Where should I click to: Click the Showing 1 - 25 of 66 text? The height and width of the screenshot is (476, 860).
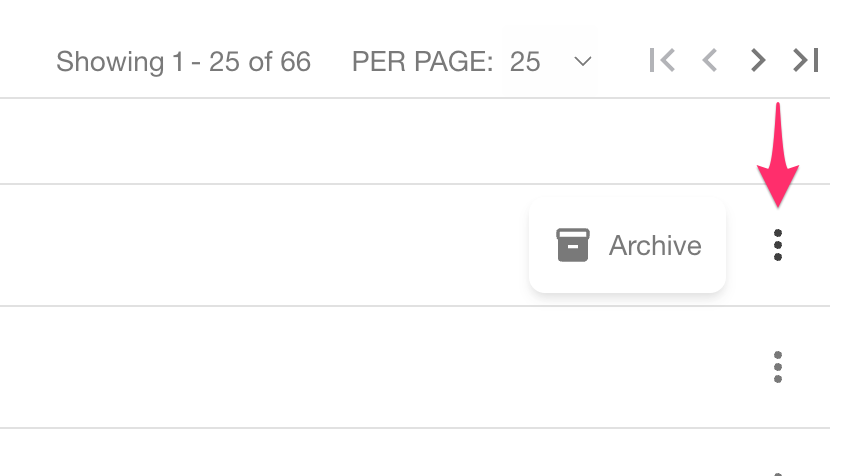tap(184, 61)
